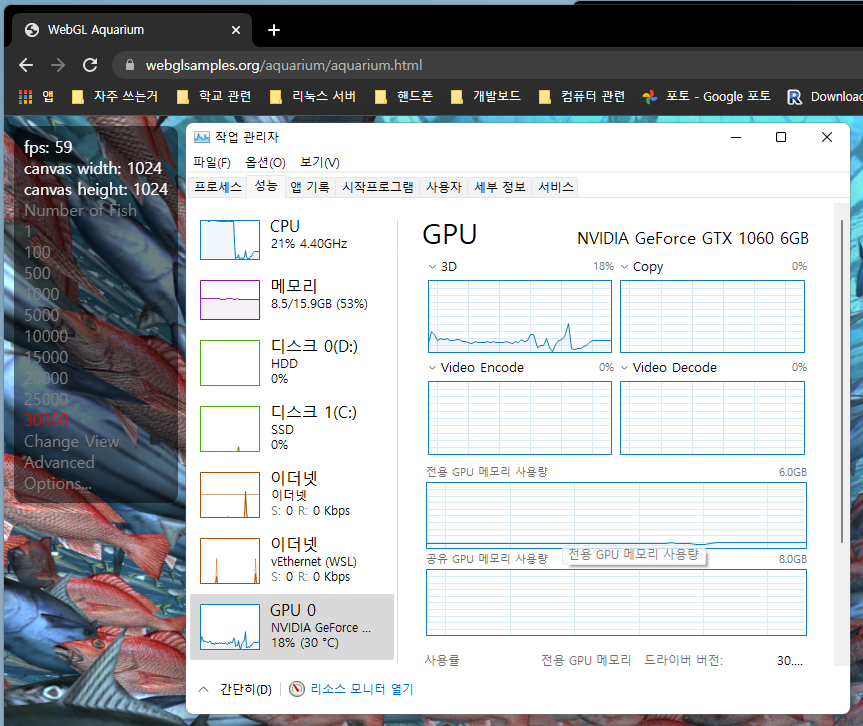This screenshot has height=726, width=863.
Task: Open the 자주 쓰는거 bookmark folder
Action: [x=115, y=97]
